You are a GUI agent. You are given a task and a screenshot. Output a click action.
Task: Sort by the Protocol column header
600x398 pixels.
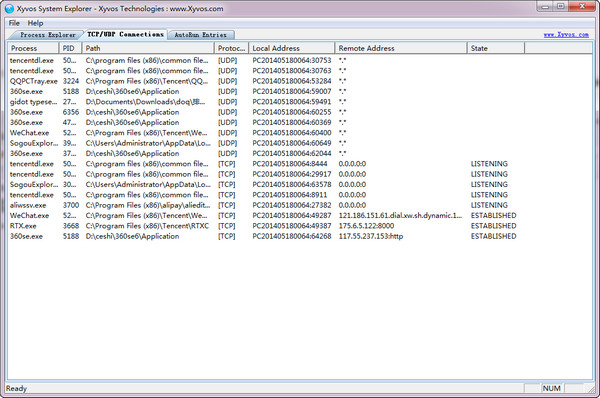point(232,48)
